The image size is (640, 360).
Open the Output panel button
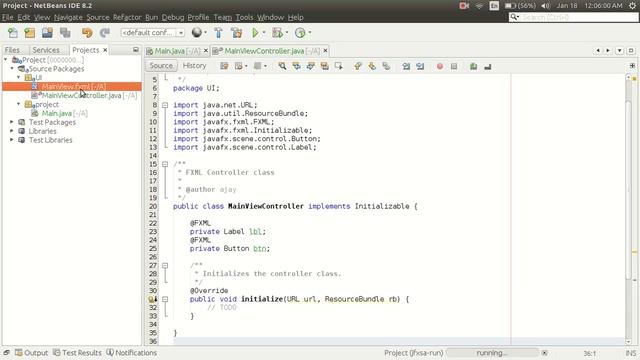click(x=31, y=353)
